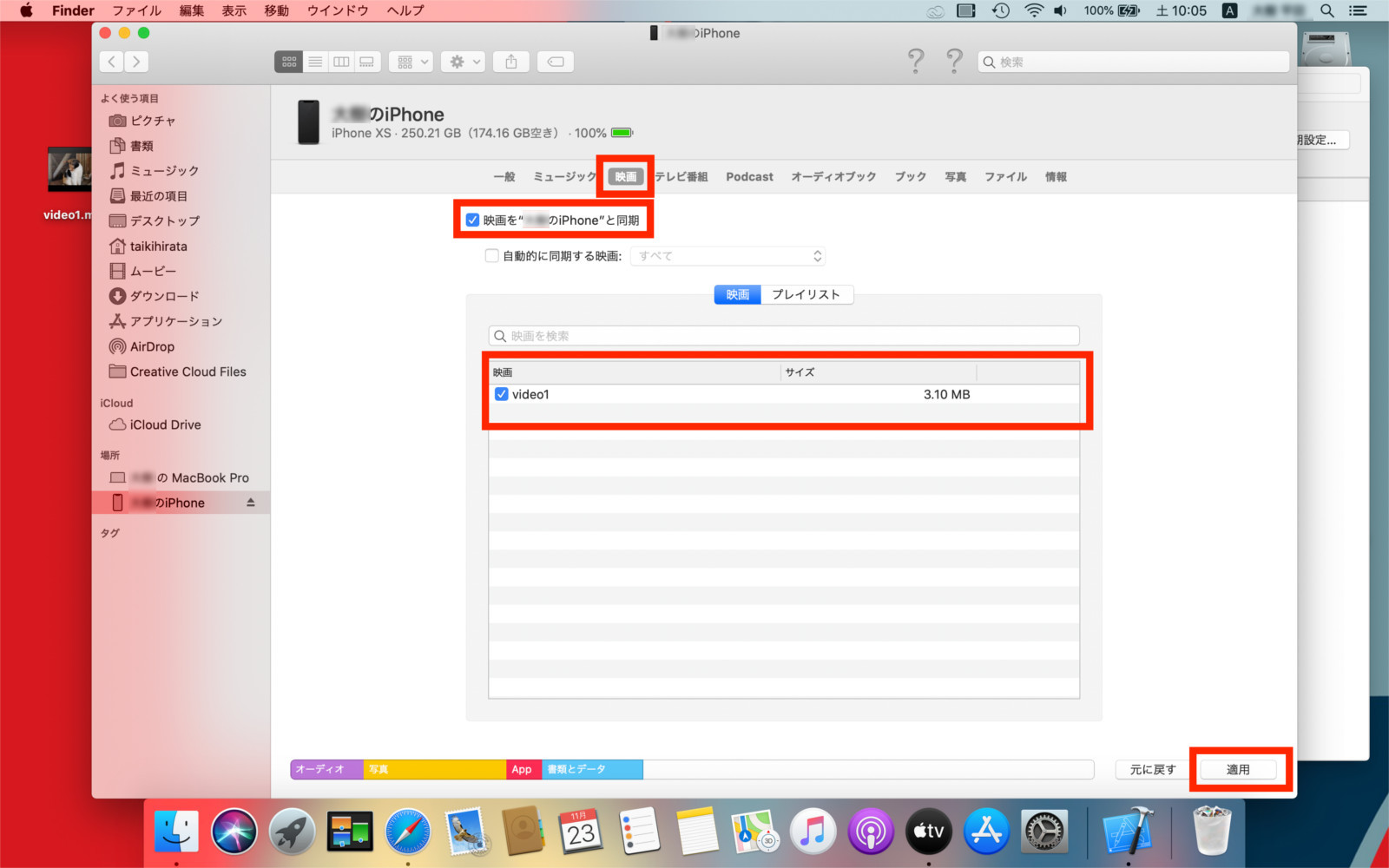
Task: Open System Preferences from the Dock
Action: tap(1044, 832)
